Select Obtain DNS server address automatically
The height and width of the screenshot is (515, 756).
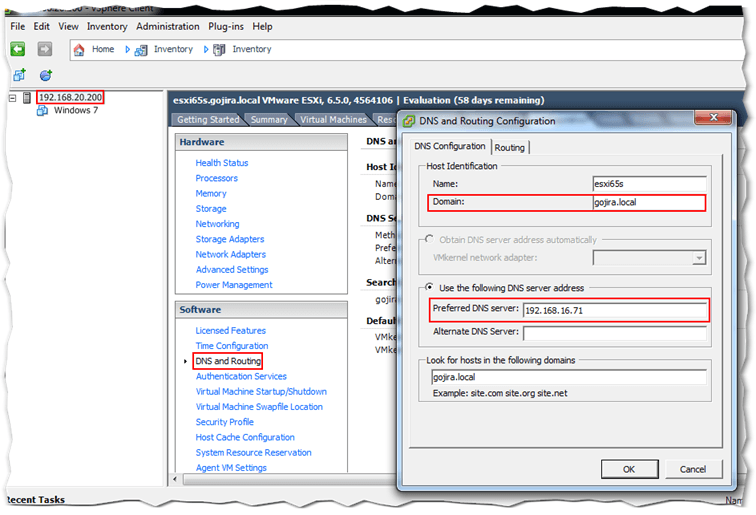(429, 240)
